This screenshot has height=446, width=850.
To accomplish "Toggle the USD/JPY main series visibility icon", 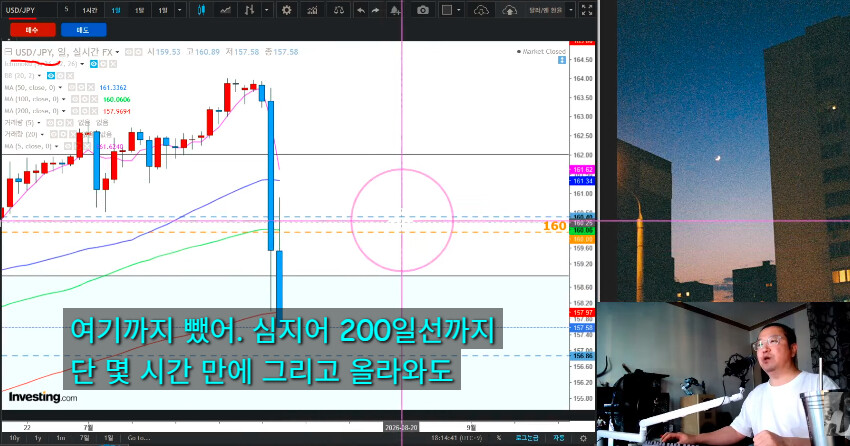I will coord(129,52).
